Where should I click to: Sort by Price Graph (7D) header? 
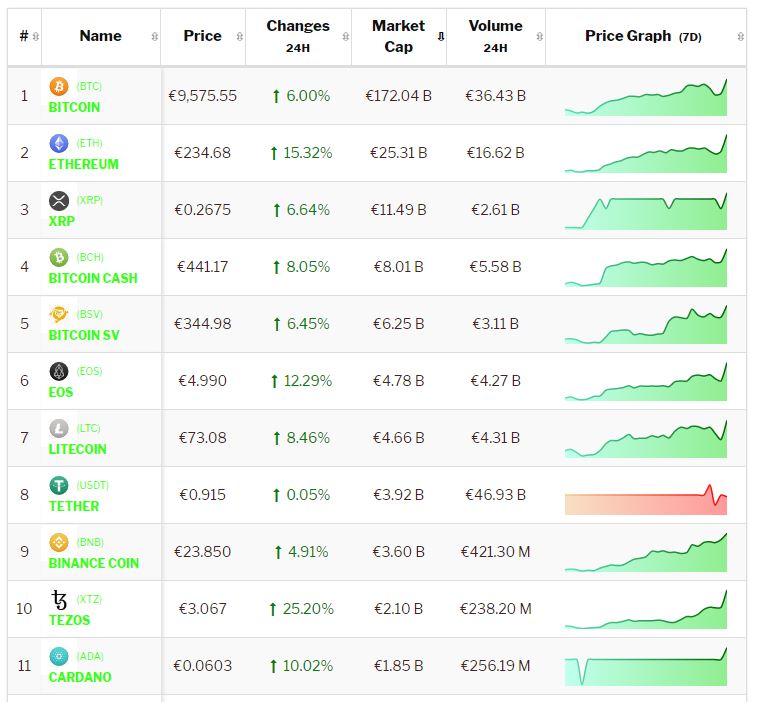pyautogui.click(x=643, y=36)
